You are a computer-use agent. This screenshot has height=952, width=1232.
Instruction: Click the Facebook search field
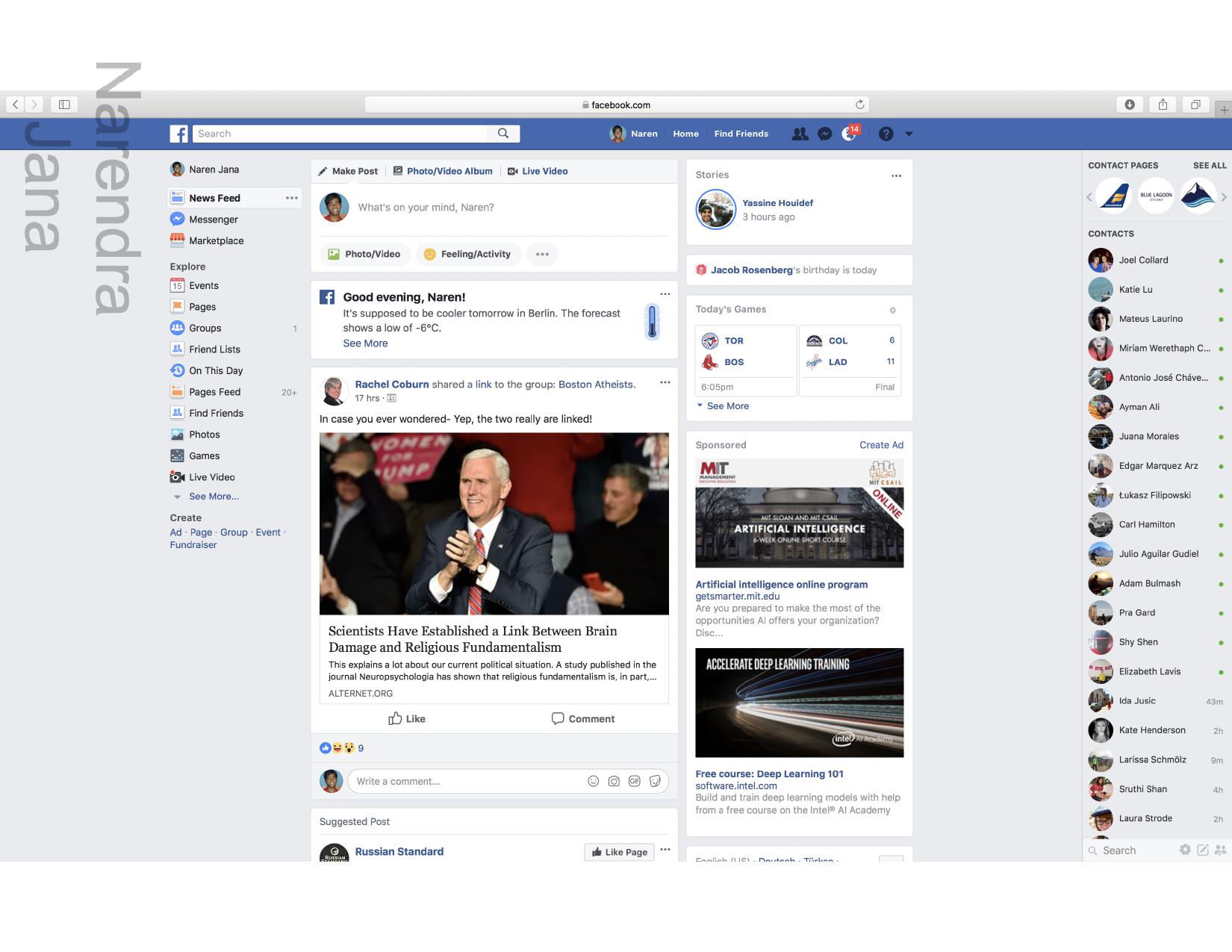pos(340,134)
